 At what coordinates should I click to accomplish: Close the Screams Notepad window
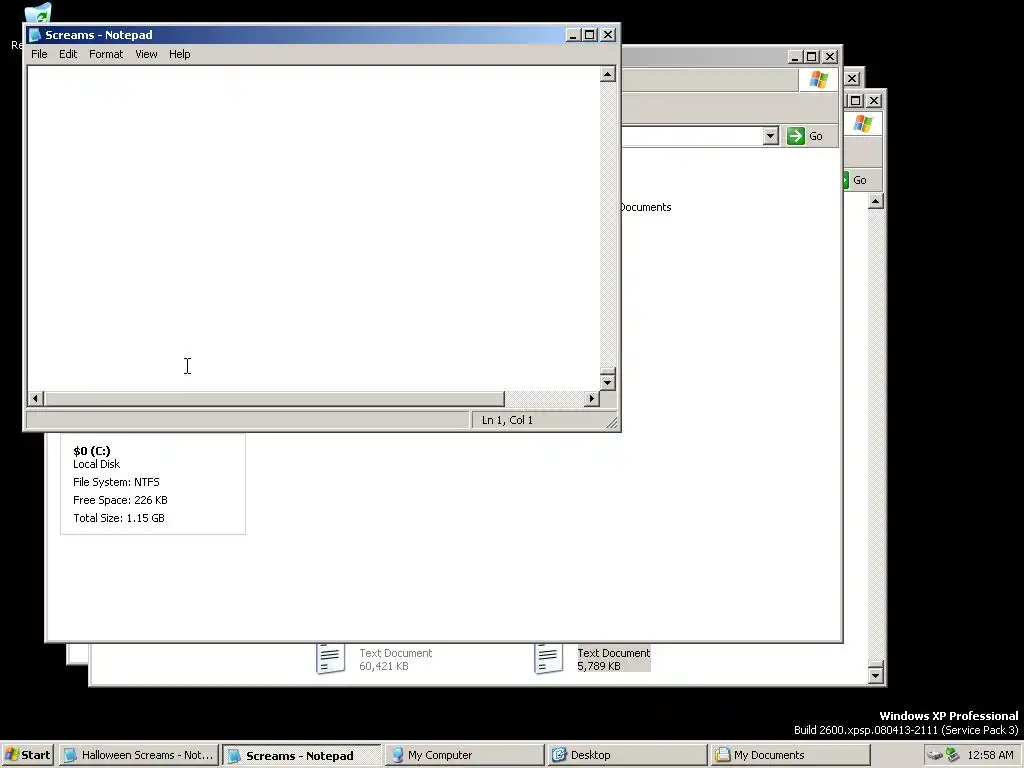(608, 35)
